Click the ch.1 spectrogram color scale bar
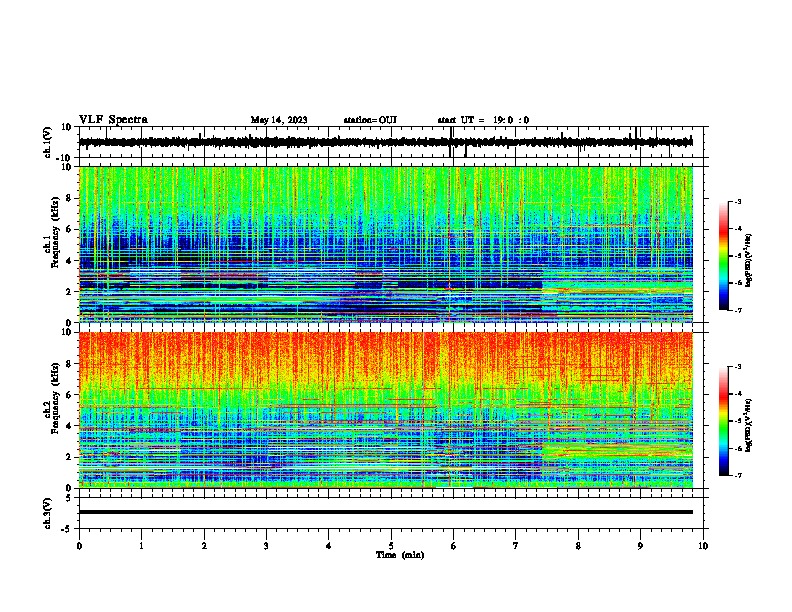This screenshot has height=612, width=792. [723, 256]
